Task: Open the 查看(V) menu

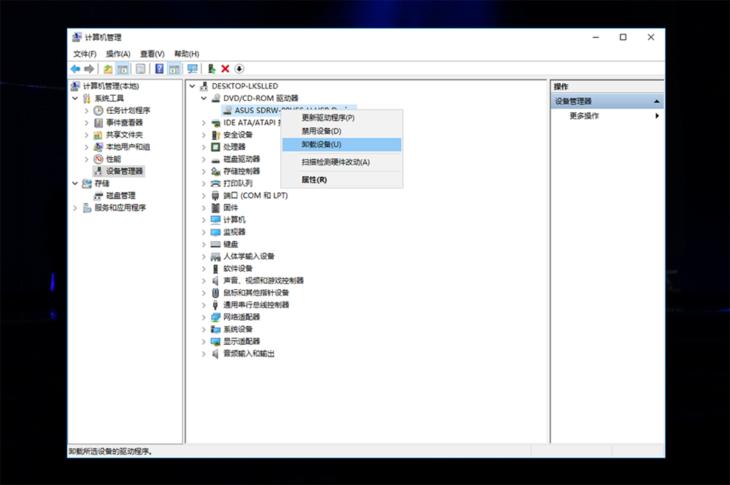Action: point(152,54)
